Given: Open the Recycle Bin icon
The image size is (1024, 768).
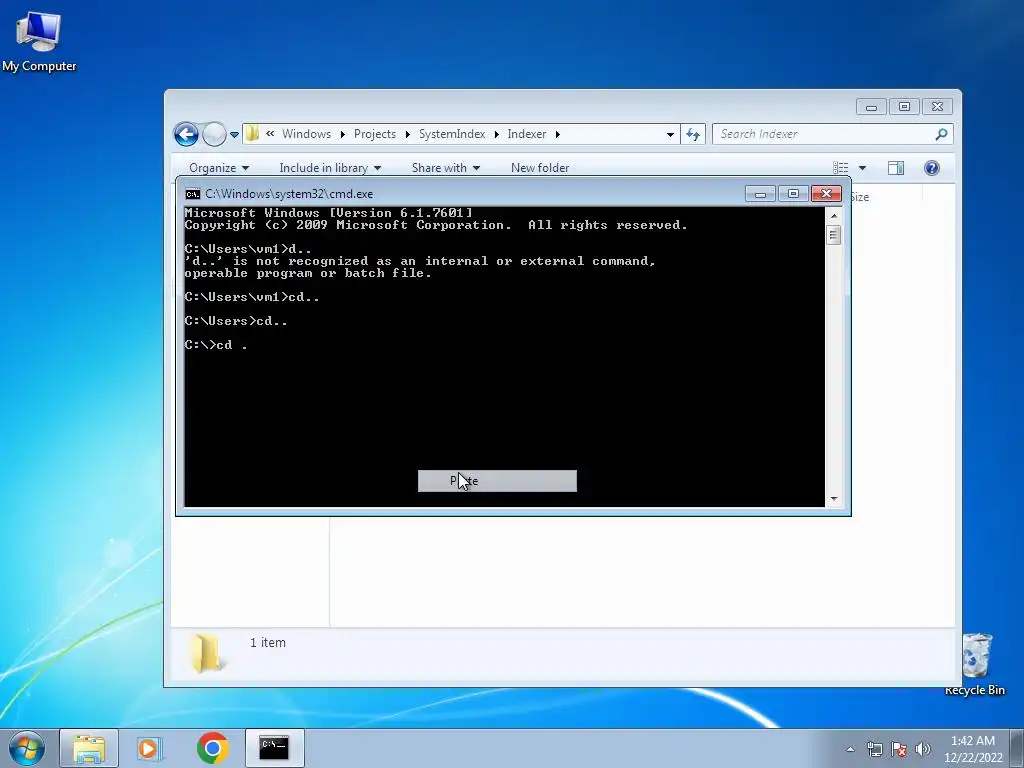Looking at the screenshot, I should 975,664.
